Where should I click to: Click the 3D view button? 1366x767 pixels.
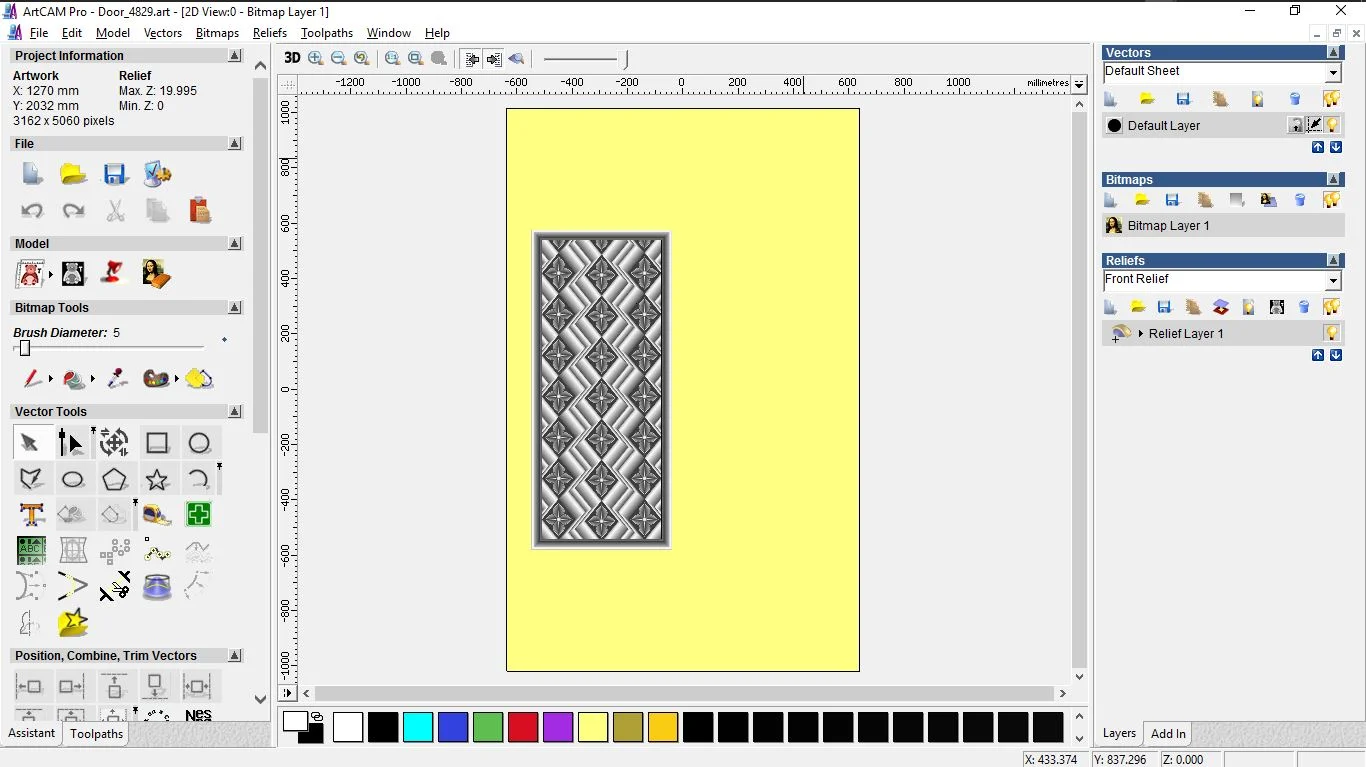[x=292, y=58]
